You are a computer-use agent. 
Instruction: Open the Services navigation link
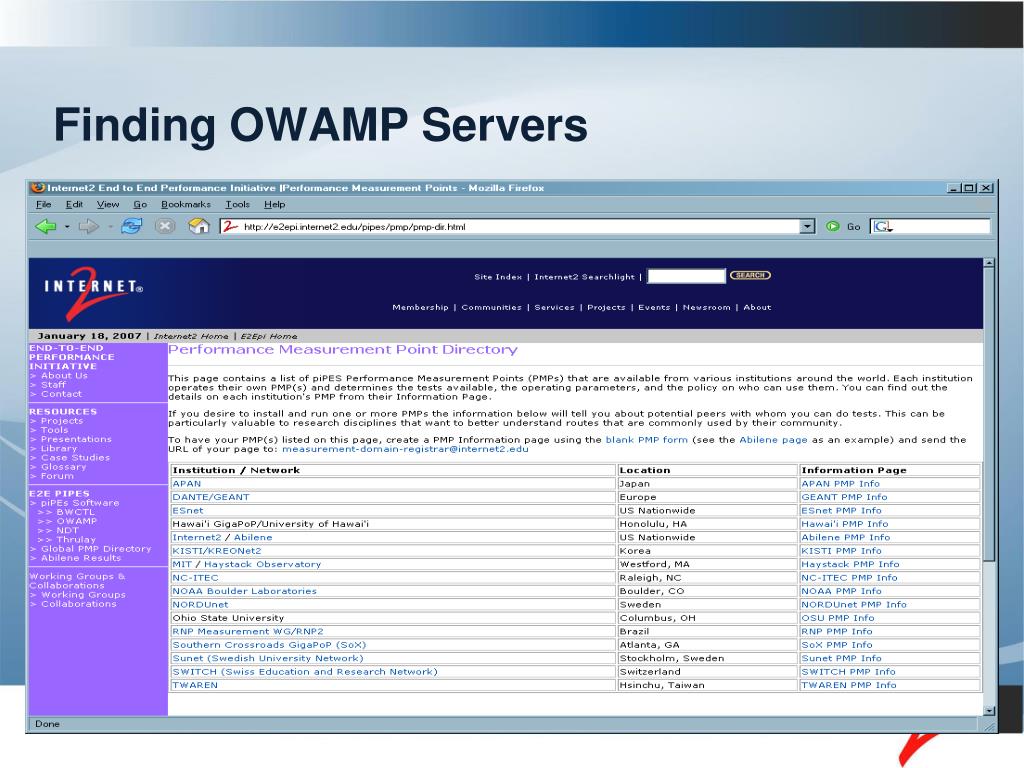tap(554, 308)
